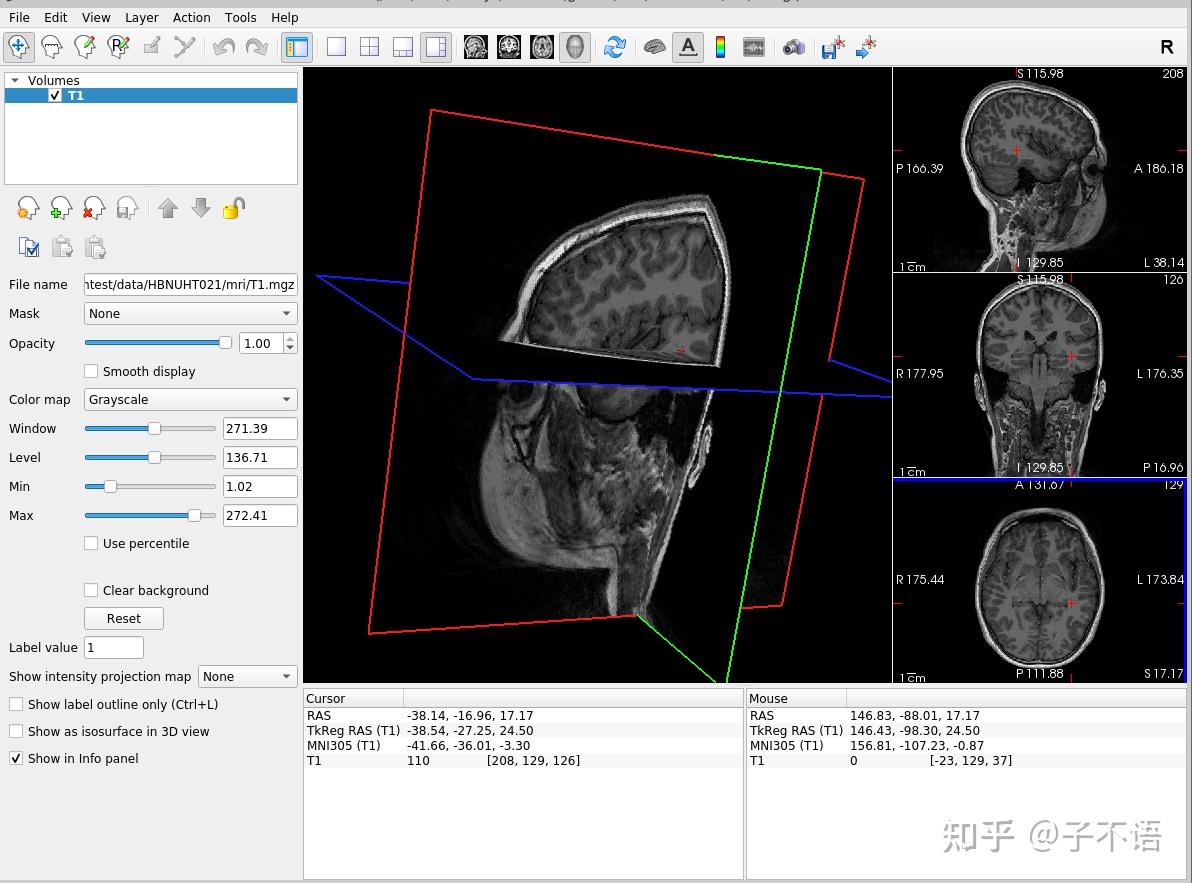This screenshot has height=883, width=1192.
Task: Click the Opacity slider handle
Action: [x=225, y=343]
